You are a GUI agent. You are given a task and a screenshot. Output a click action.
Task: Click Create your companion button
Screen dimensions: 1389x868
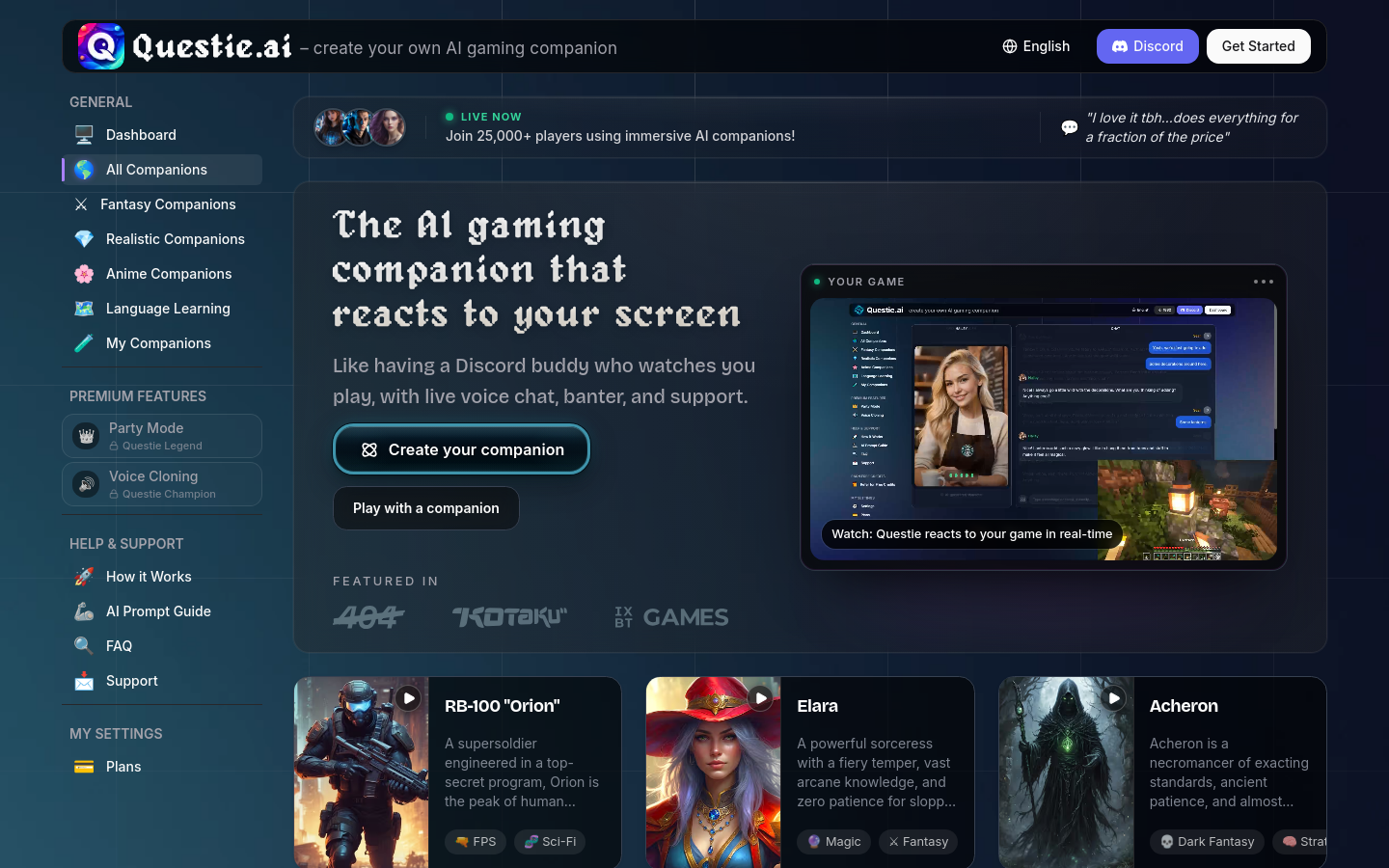461,449
